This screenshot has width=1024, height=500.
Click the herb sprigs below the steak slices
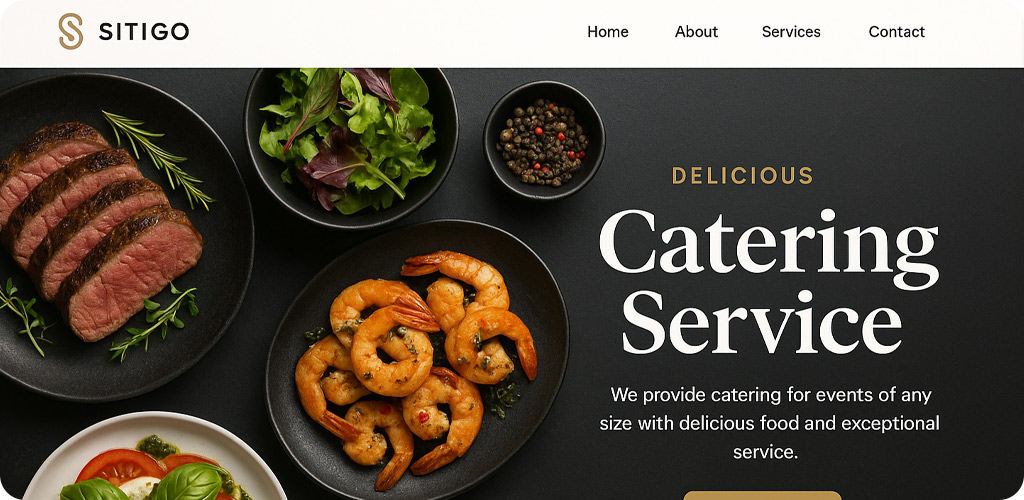tap(154, 320)
